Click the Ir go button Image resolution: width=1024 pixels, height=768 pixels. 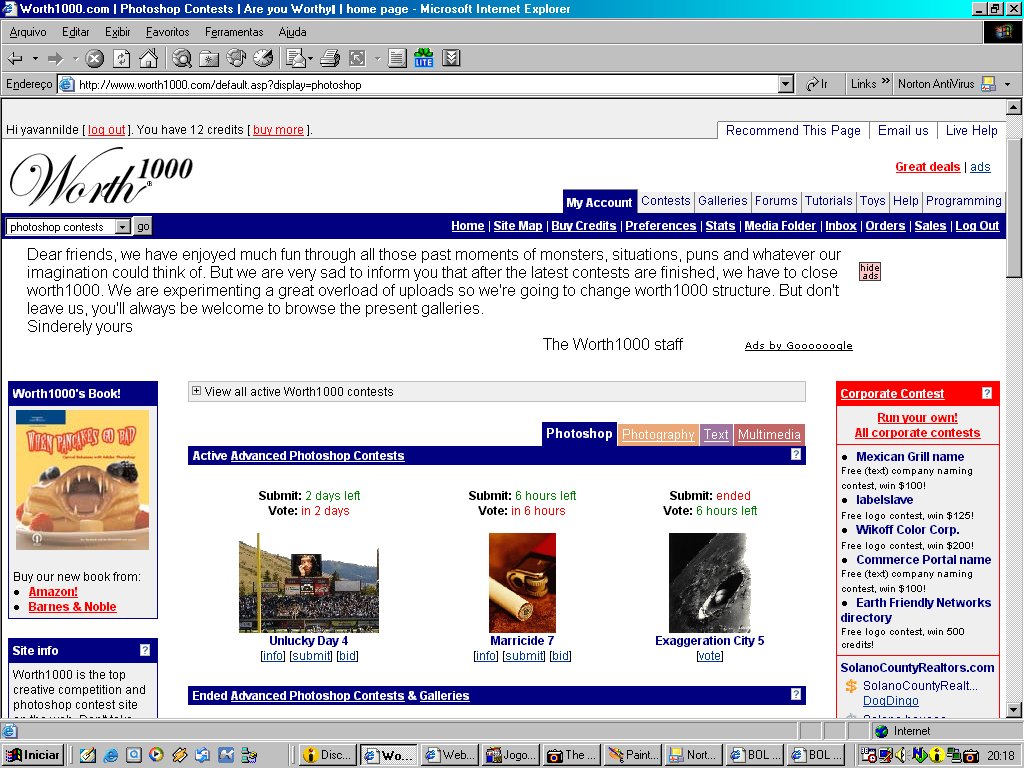point(817,84)
